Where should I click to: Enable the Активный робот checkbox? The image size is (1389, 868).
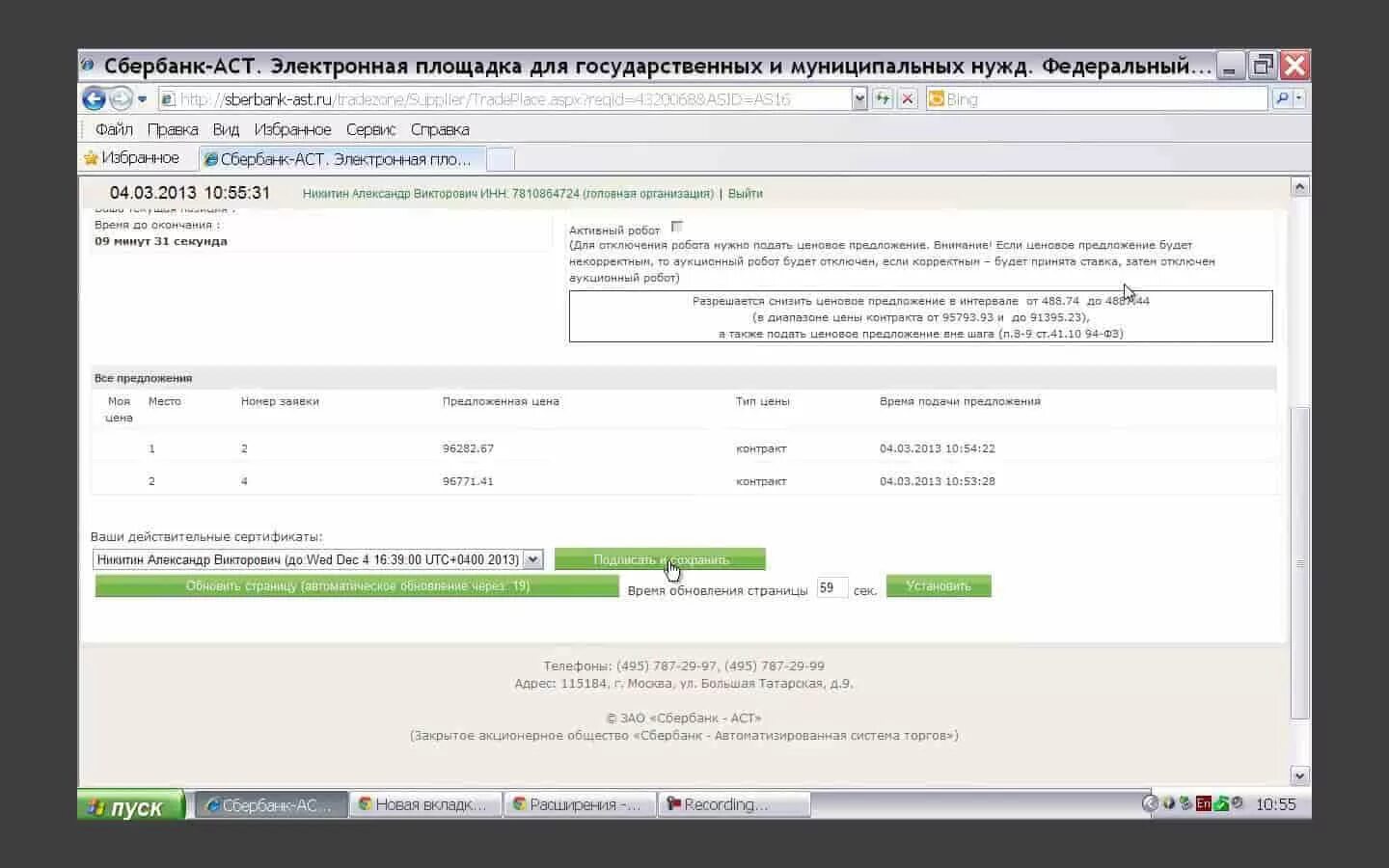[676, 227]
